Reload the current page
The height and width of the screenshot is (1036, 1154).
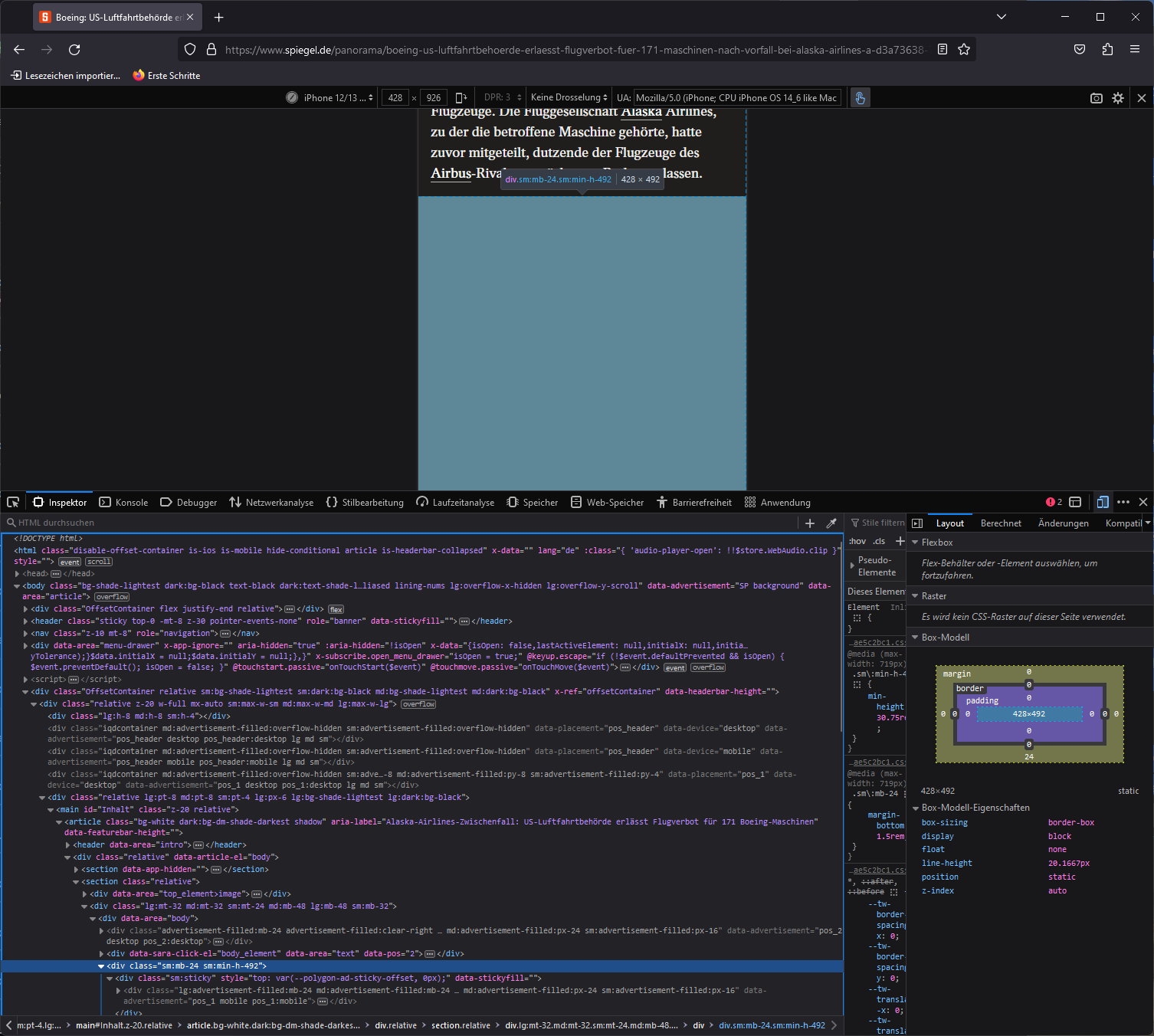tap(74, 50)
